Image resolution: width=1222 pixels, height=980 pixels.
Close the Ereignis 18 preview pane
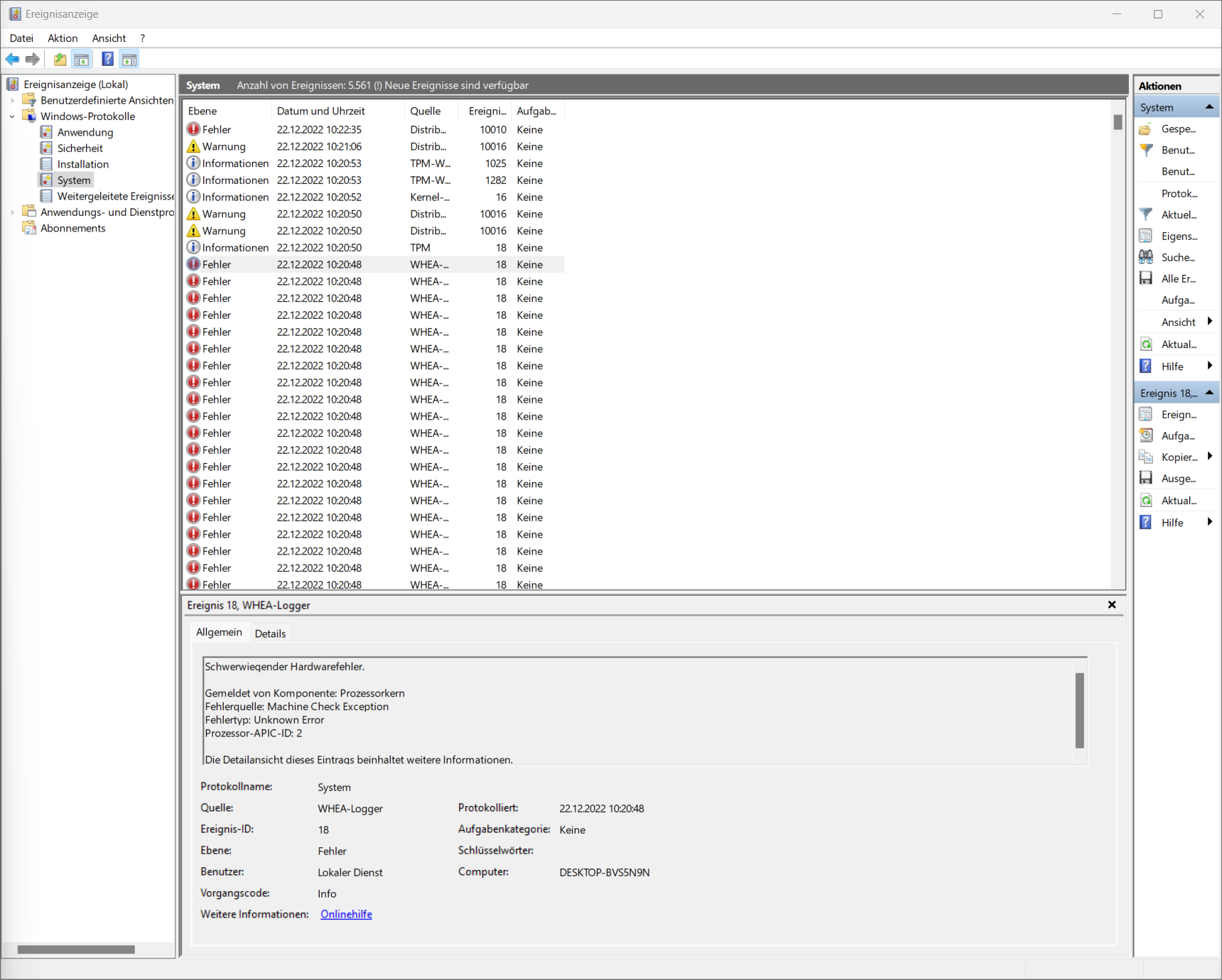tap(1112, 605)
